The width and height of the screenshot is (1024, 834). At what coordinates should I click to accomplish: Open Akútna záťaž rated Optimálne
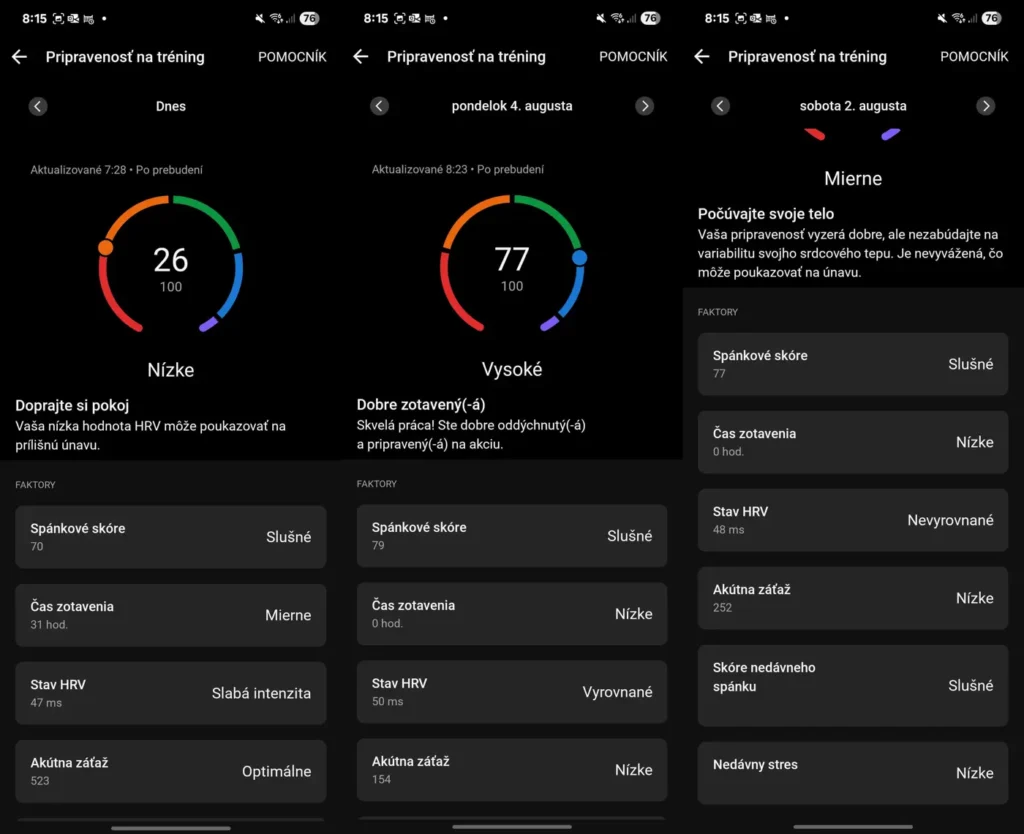click(x=170, y=770)
